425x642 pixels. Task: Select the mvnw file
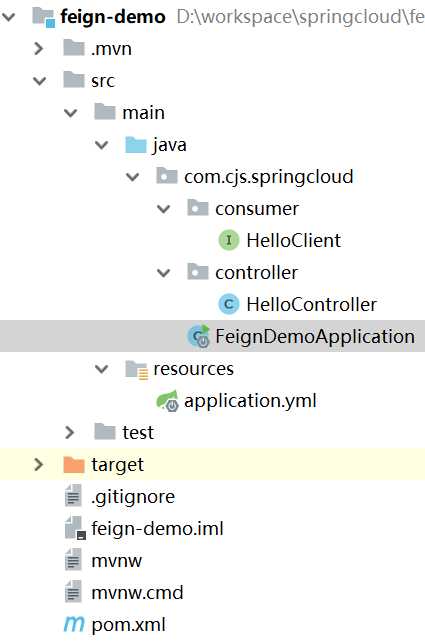[x=116, y=561]
